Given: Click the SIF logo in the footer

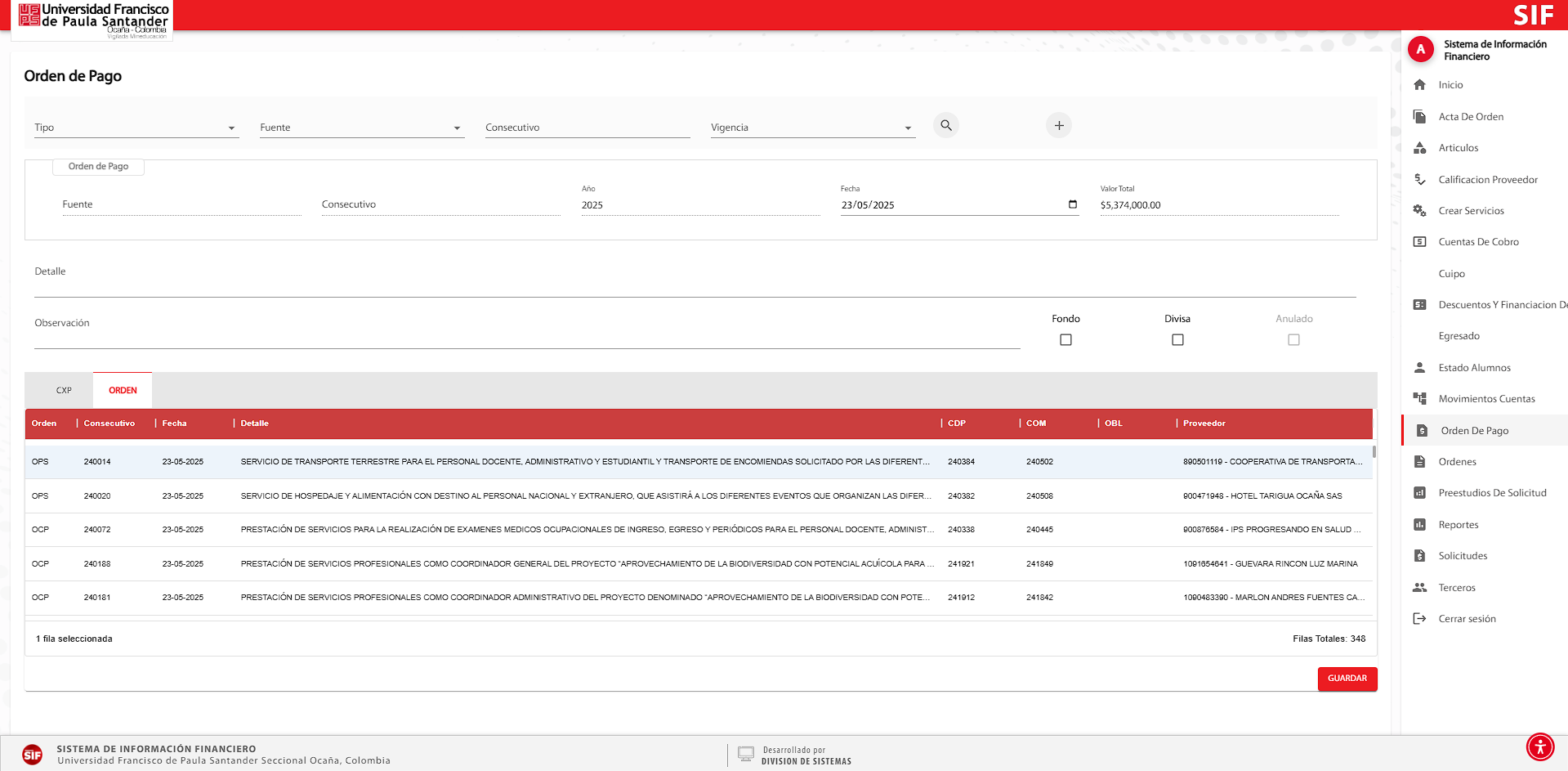Looking at the screenshot, I should [33, 755].
